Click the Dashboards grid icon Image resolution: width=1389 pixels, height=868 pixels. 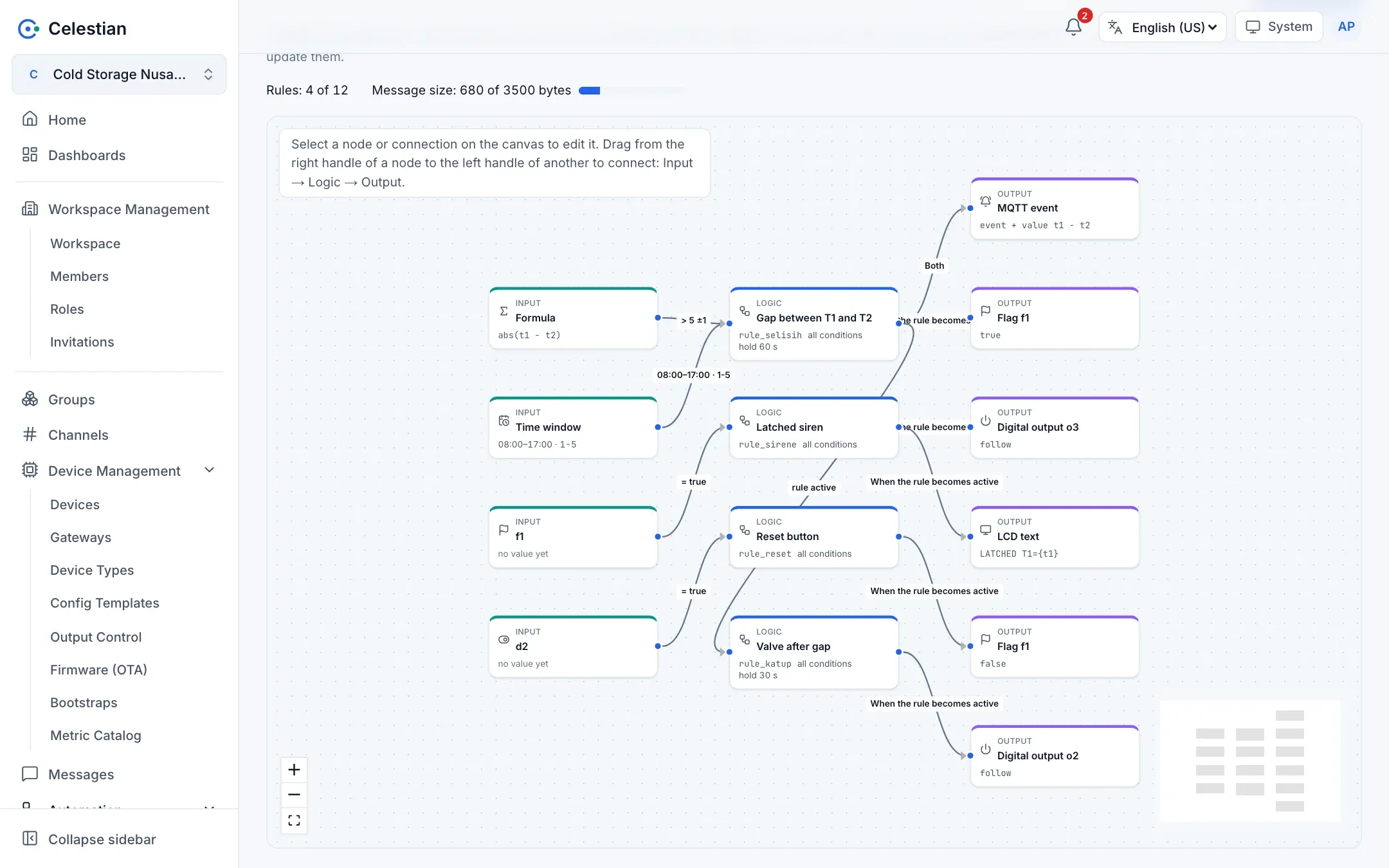(x=30, y=154)
